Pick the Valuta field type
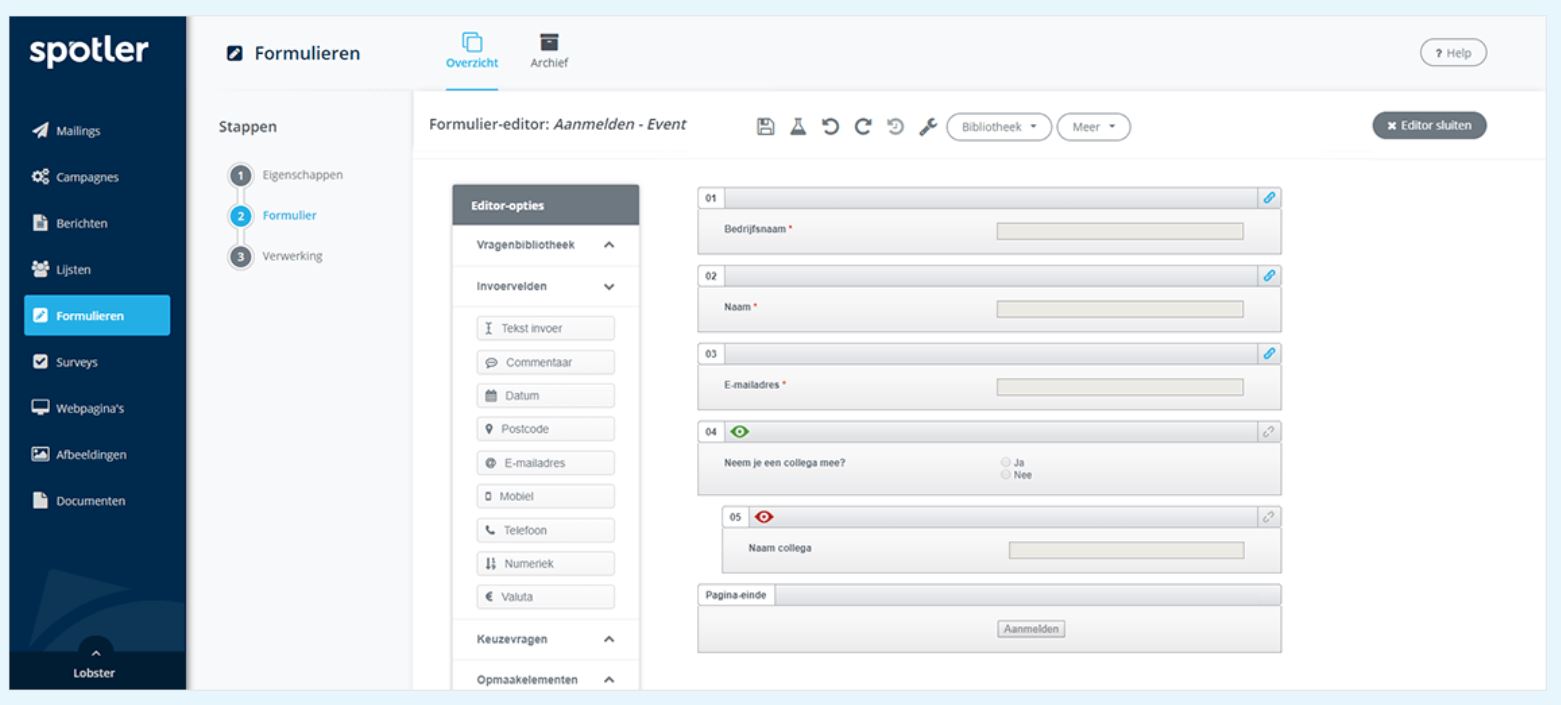Screen dimensions: 1561x705 [x=545, y=597]
